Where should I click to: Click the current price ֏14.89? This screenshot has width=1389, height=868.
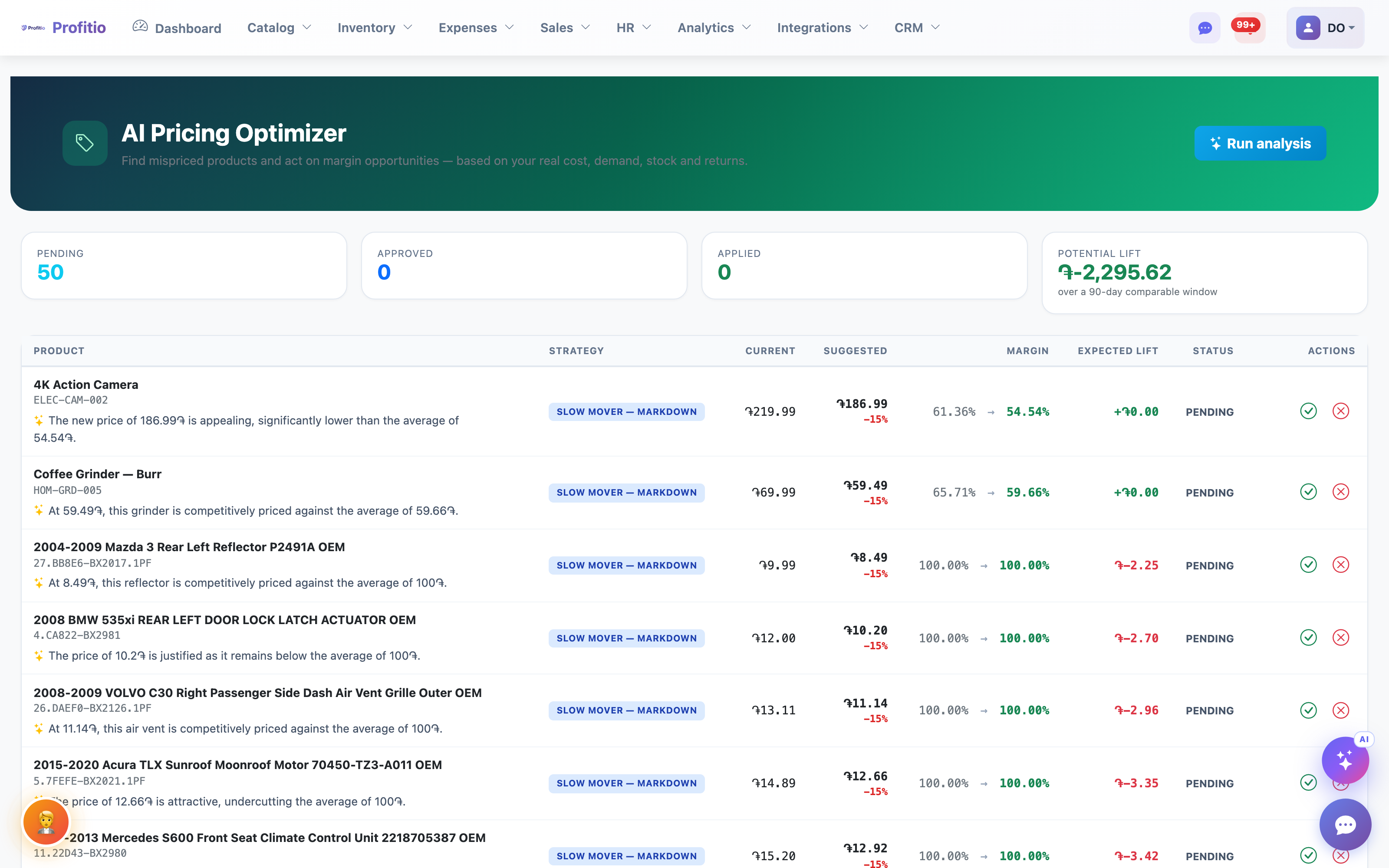click(x=773, y=783)
